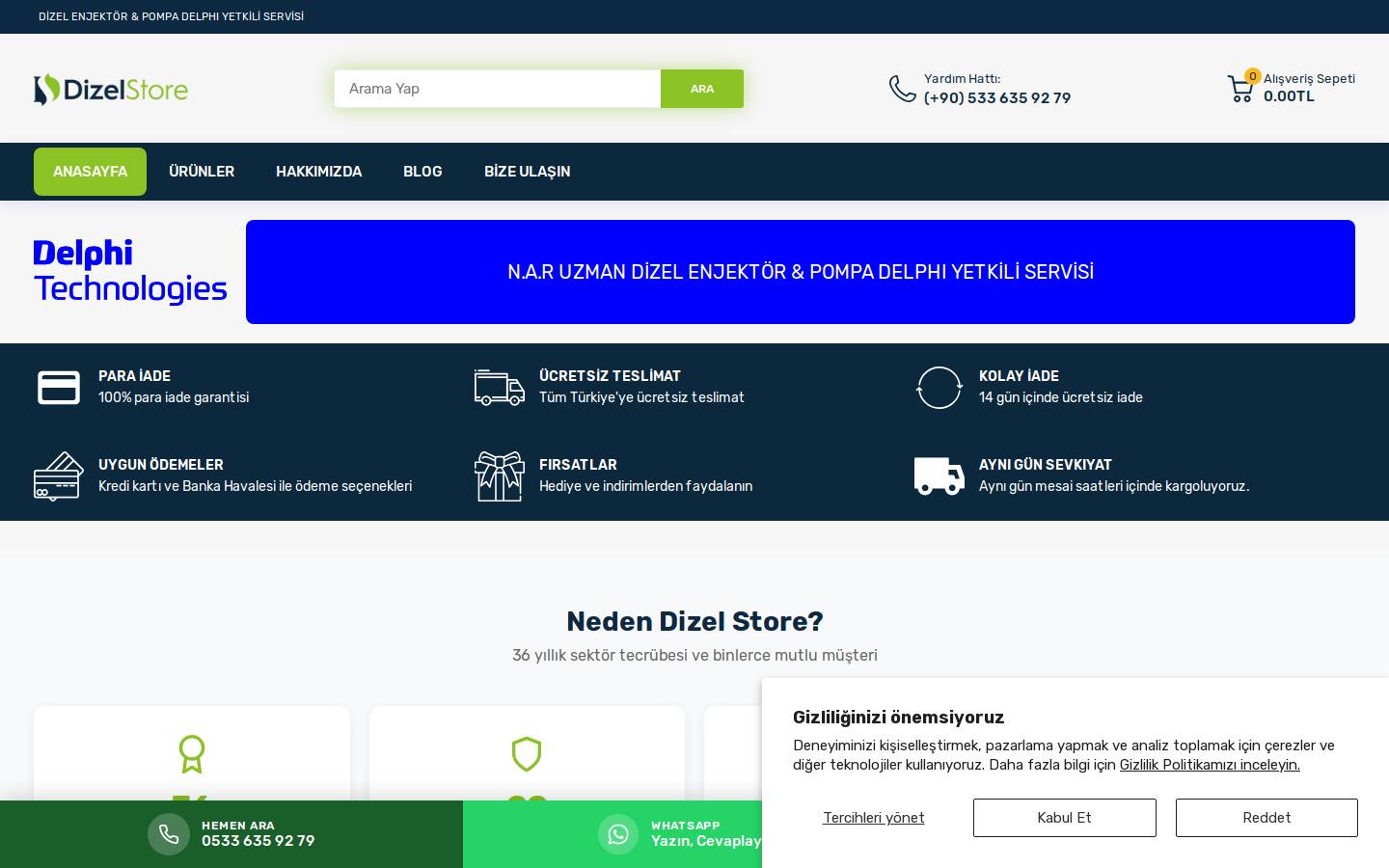Click the WhatsApp Yazın, Cevaplayalım bar

tap(613, 834)
